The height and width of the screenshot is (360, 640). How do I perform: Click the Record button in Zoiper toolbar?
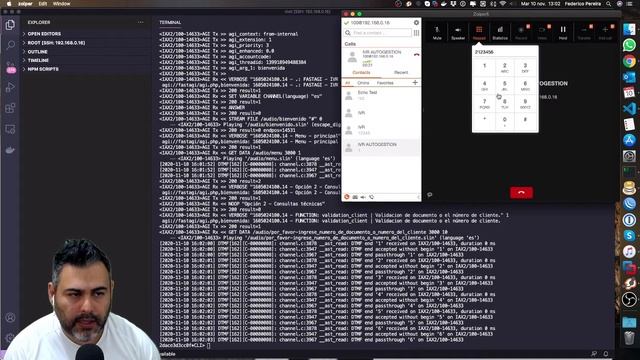pyautogui.click(x=521, y=32)
